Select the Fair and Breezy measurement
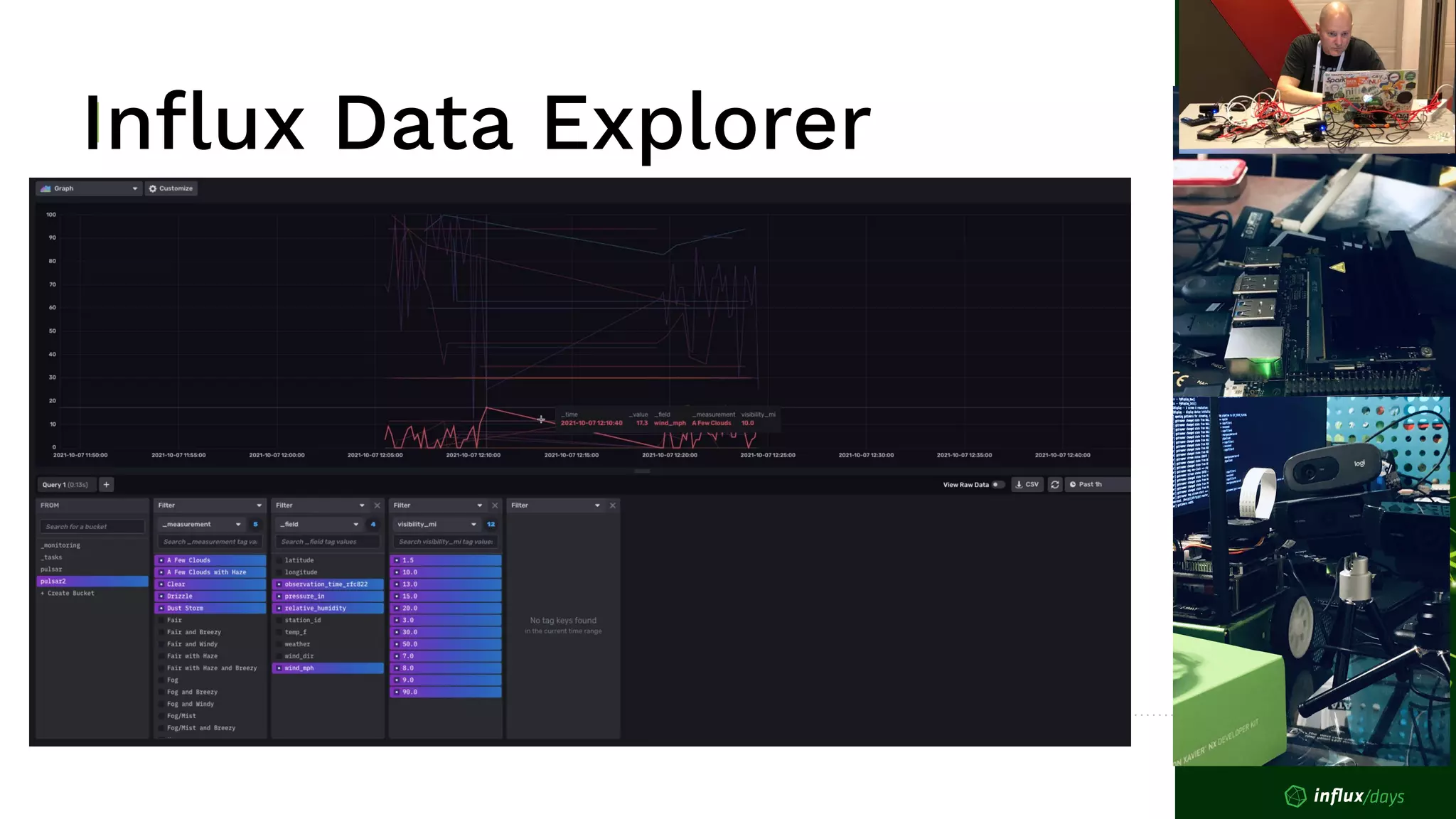The image size is (1456, 819). 210,633
